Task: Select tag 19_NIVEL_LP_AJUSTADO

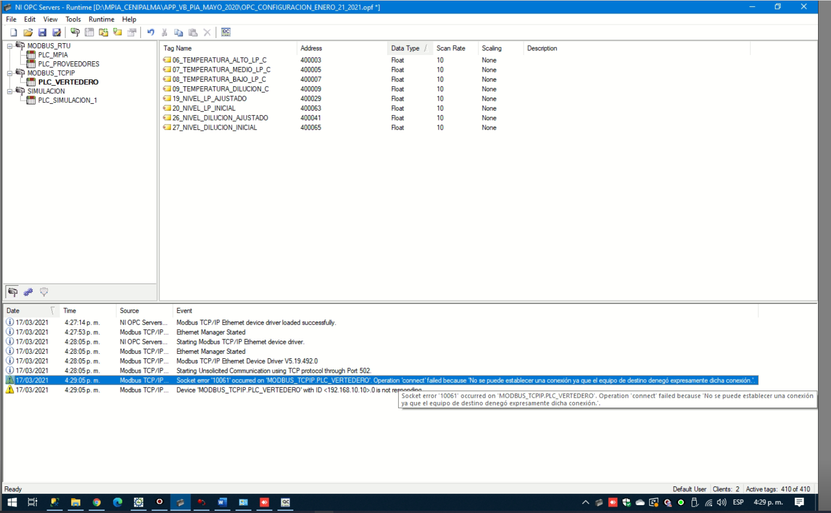Action: tap(209, 99)
